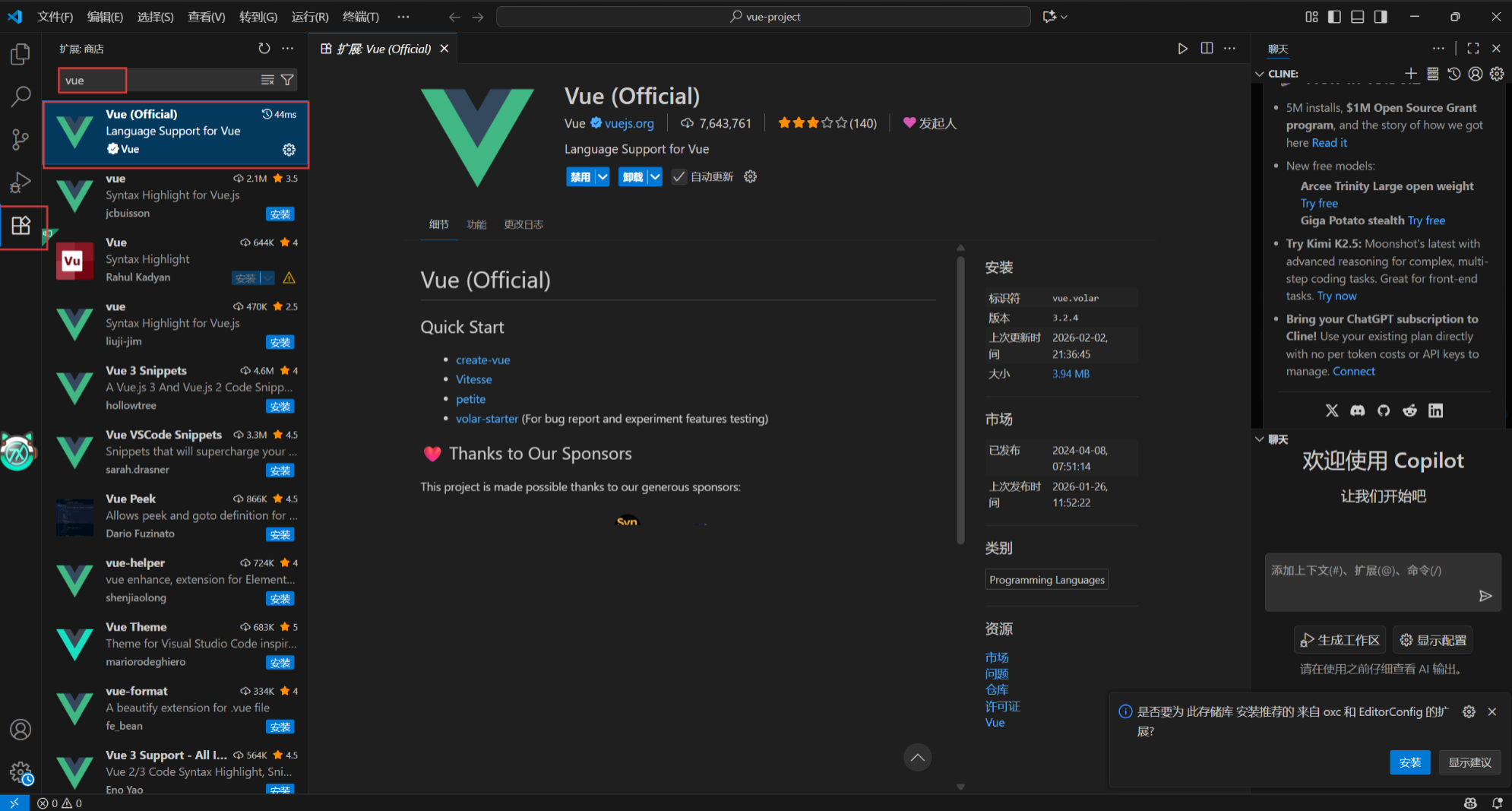Viewport: 1512px width, 811px height.
Task: Open Cline's X (Twitter) link icon
Action: click(1332, 410)
